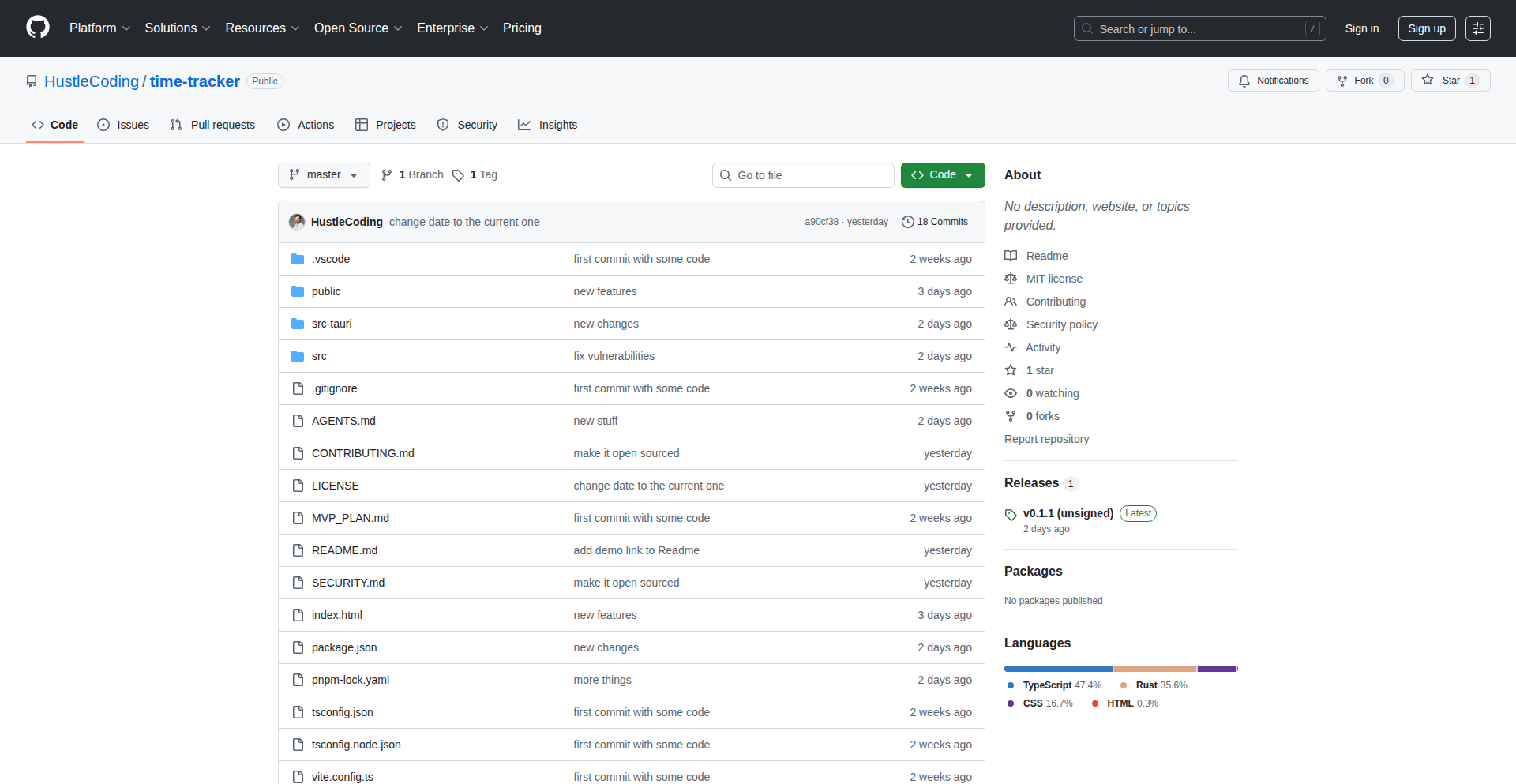
Task: Open the Insights tab
Action: [548, 125]
